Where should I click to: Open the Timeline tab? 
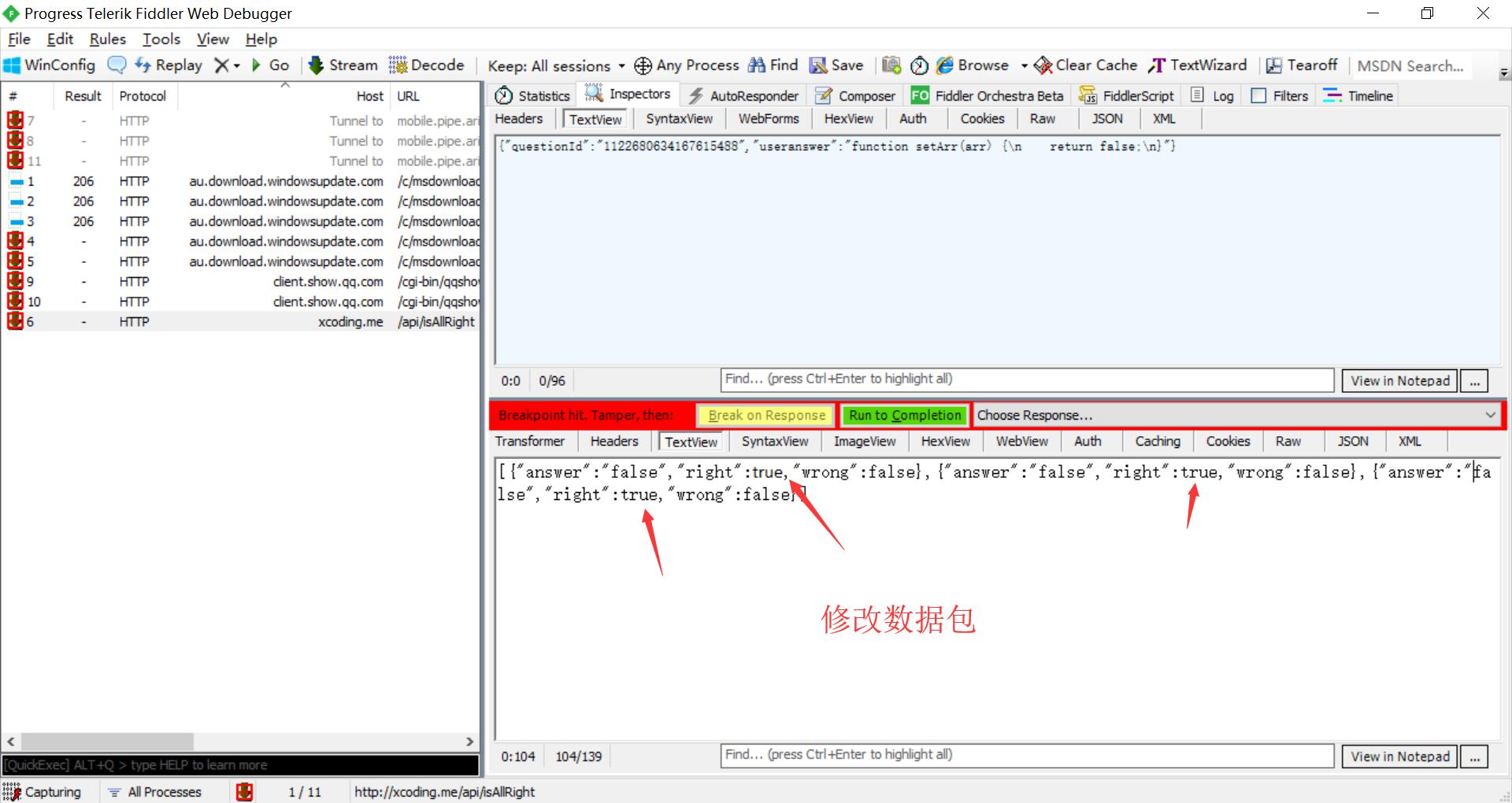point(1358,96)
